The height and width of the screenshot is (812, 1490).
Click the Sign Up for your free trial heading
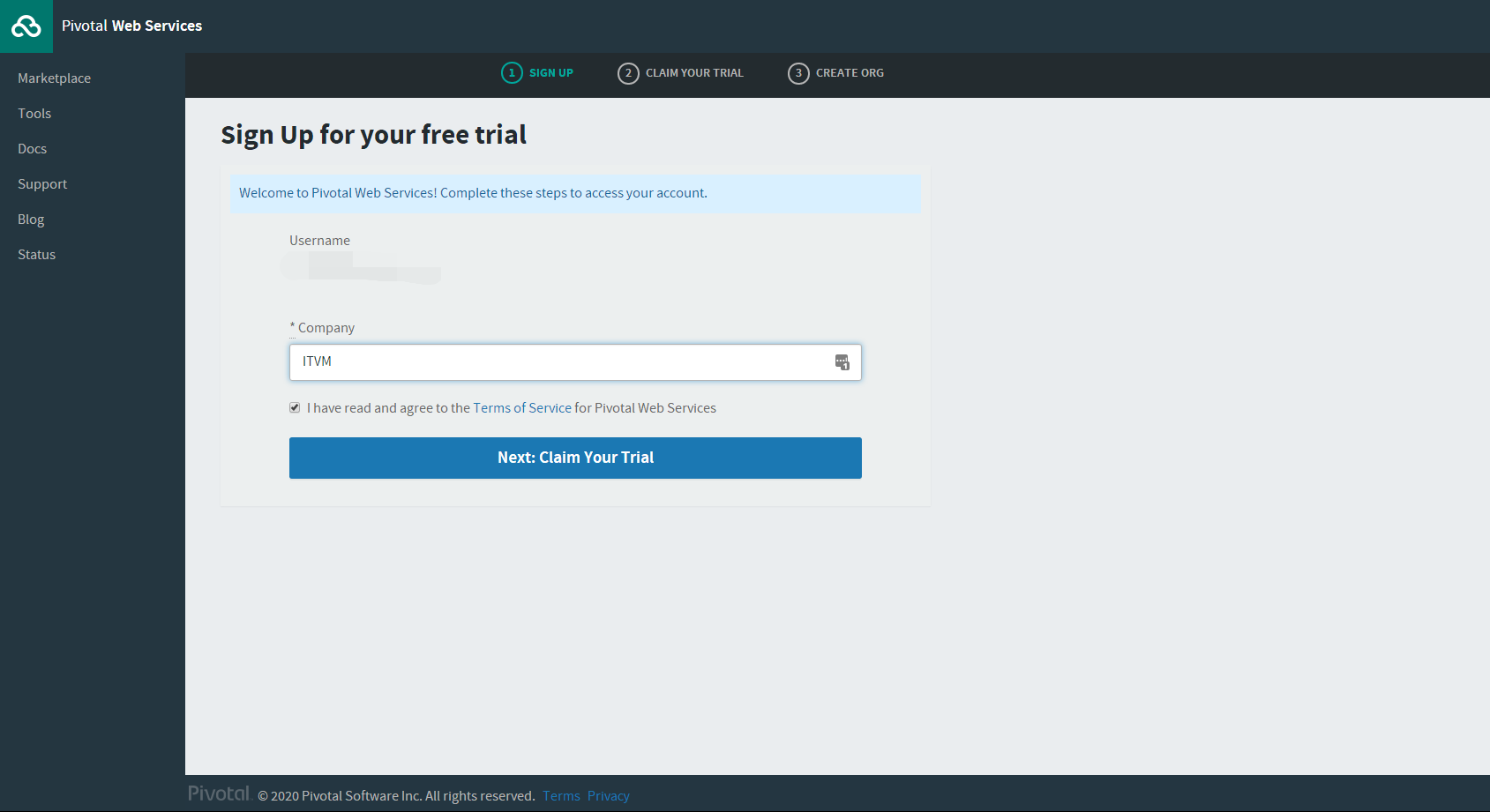tap(373, 135)
